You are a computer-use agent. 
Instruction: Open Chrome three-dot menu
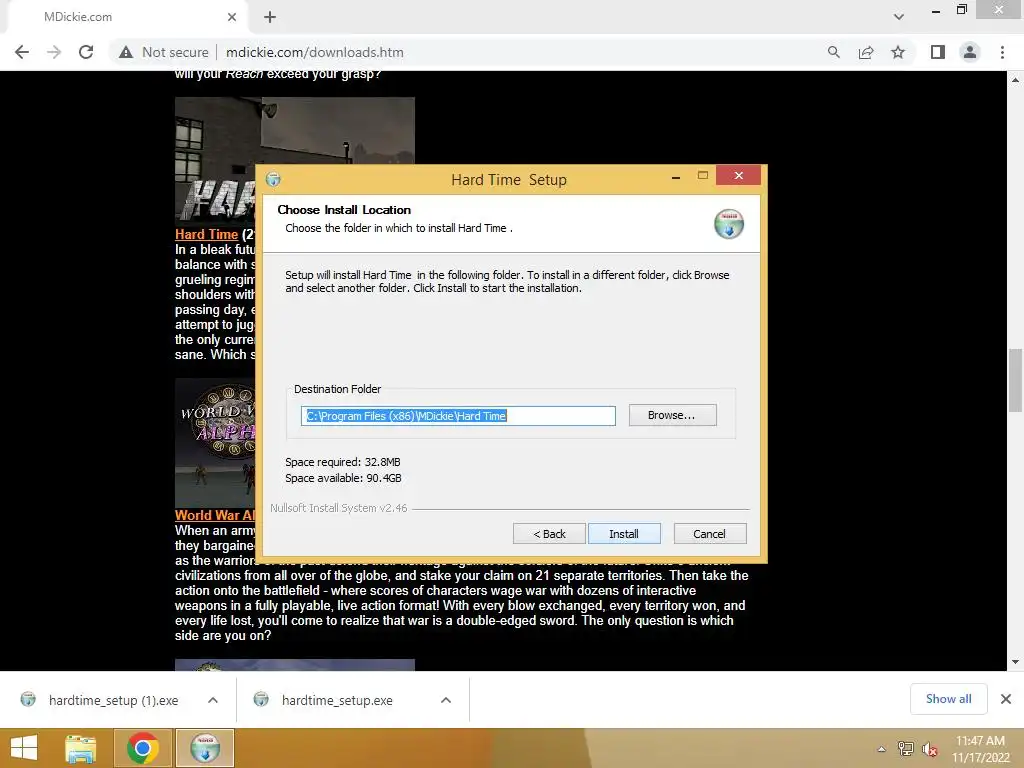(x=1002, y=52)
